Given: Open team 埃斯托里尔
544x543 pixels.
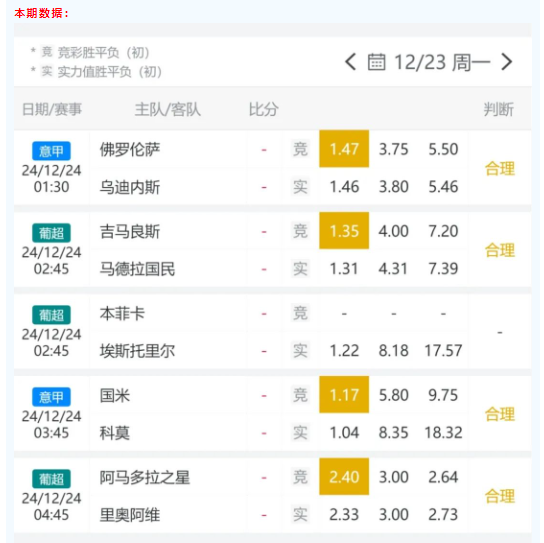Looking at the screenshot, I should tap(137, 351).
